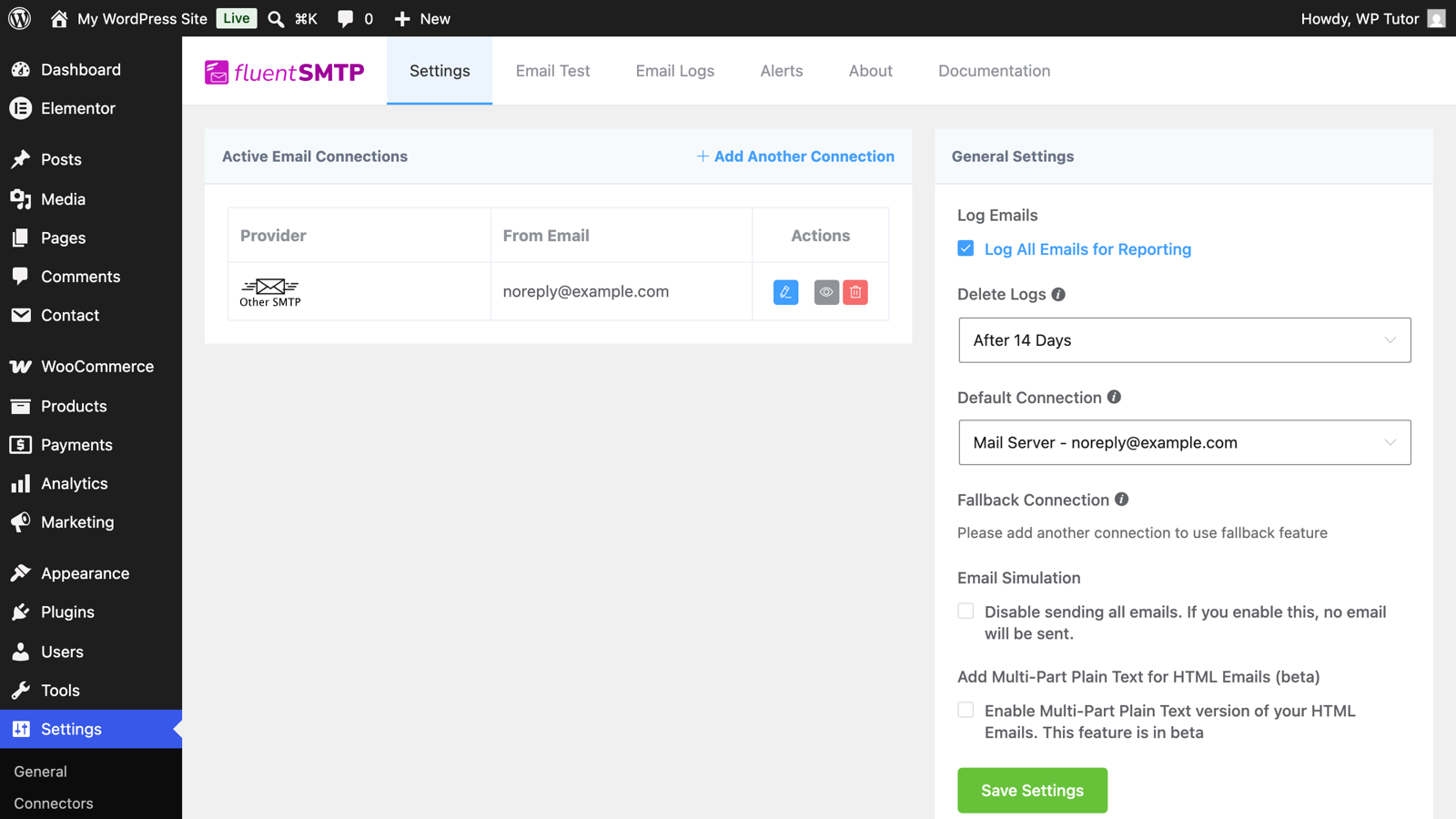Enable Disable sending all emails checkbox

[x=966, y=612]
